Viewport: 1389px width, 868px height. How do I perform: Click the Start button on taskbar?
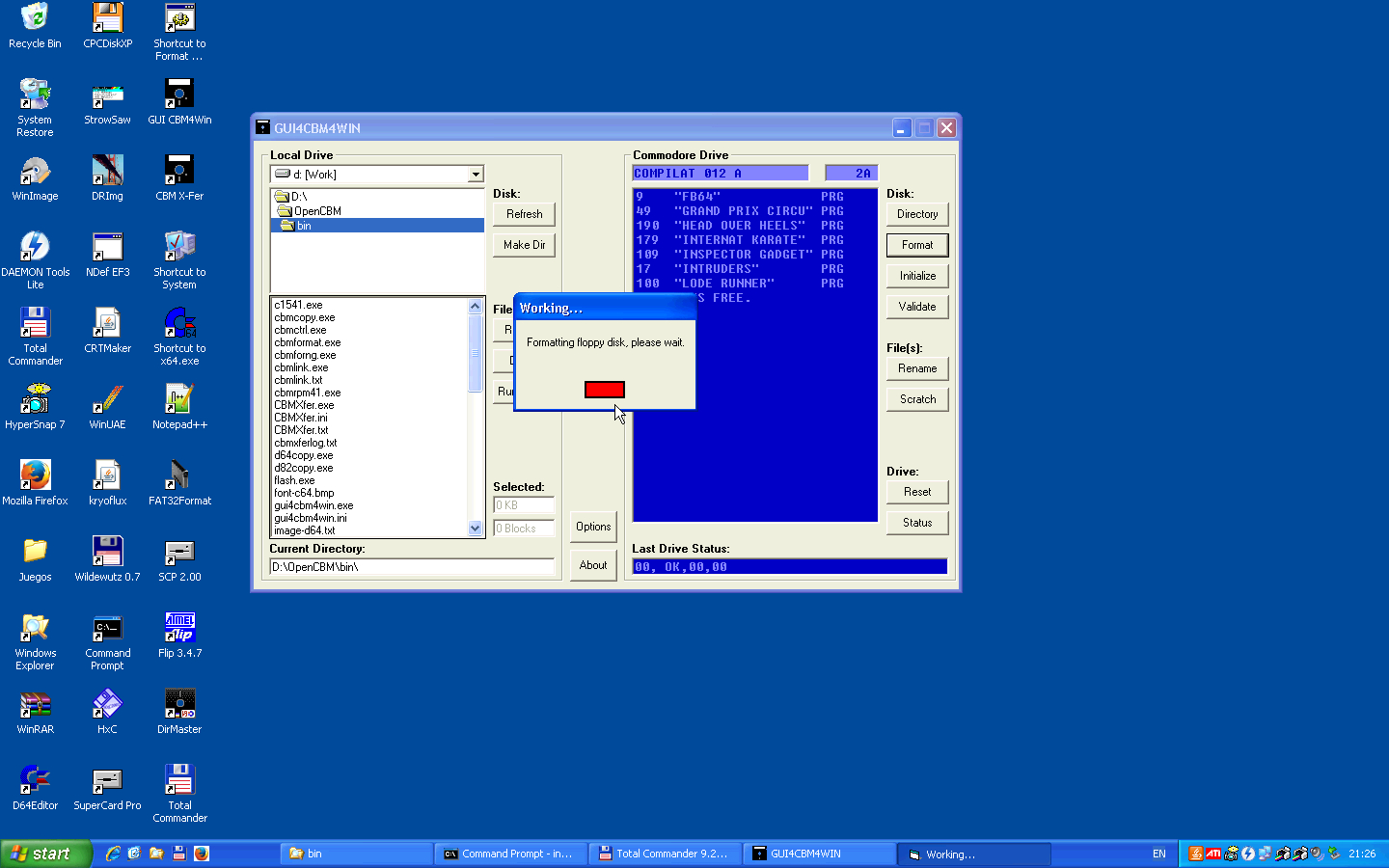(46, 854)
